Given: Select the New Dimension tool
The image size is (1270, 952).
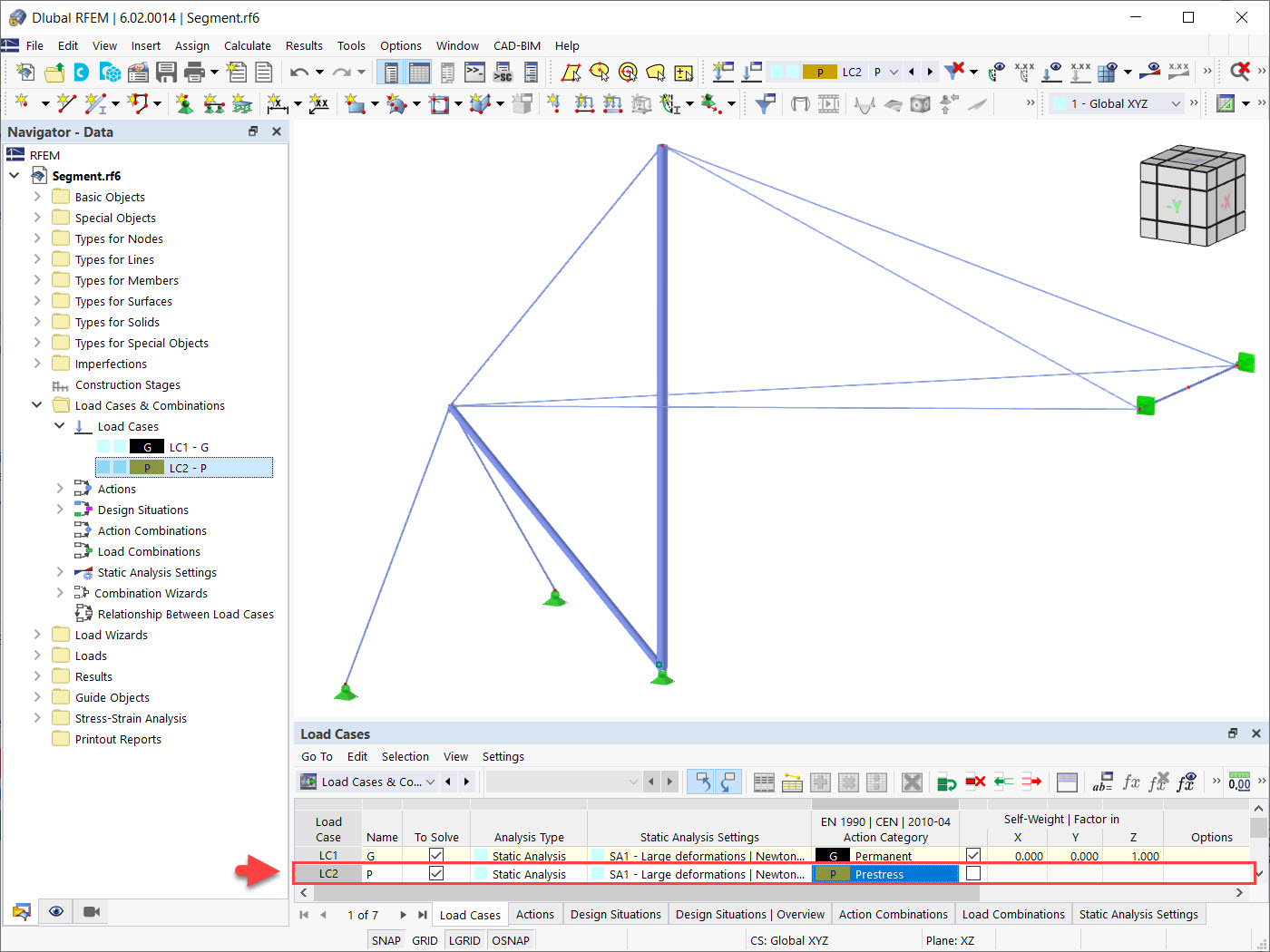Looking at the screenshot, I should tap(278, 103).
